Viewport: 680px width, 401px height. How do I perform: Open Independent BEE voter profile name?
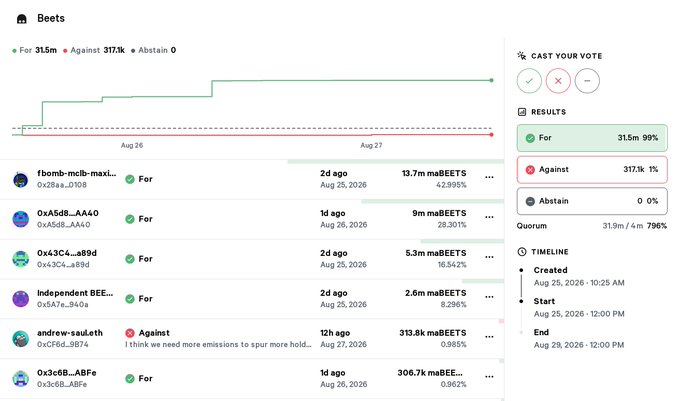[75, 293]
